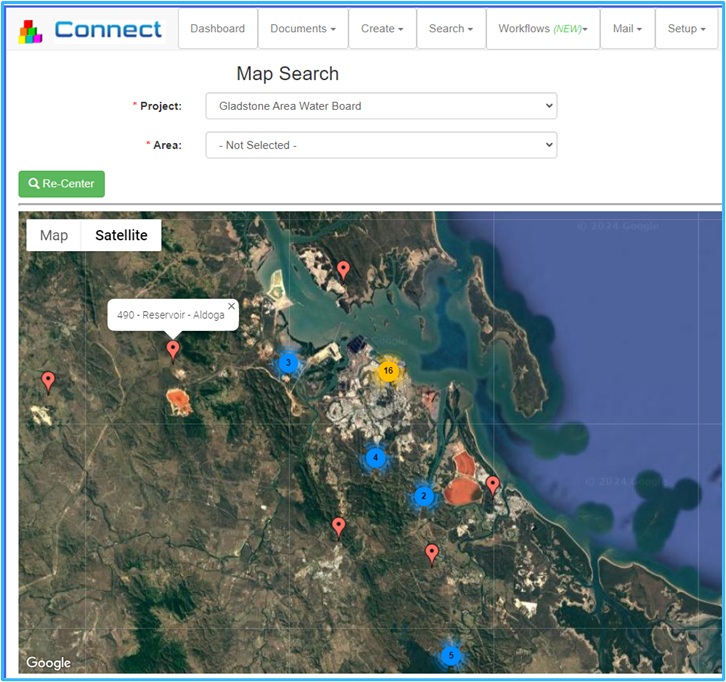Click the red pin at far west edge
The width and height of the screenshot is (726, 682).
pyautogui.click(x=48, y=382)
